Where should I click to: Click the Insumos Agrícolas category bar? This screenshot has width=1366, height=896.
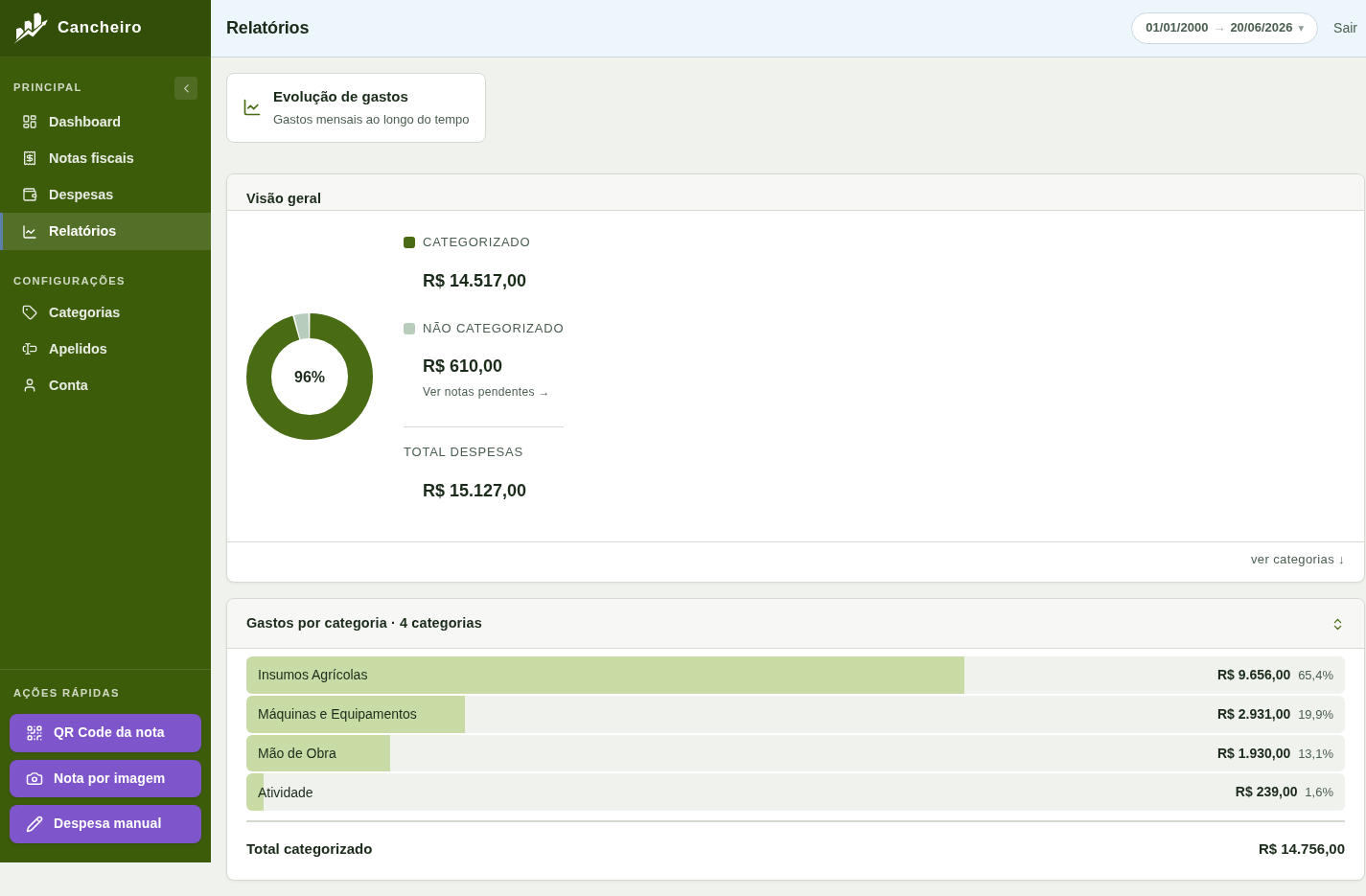[x=796, y=675]
